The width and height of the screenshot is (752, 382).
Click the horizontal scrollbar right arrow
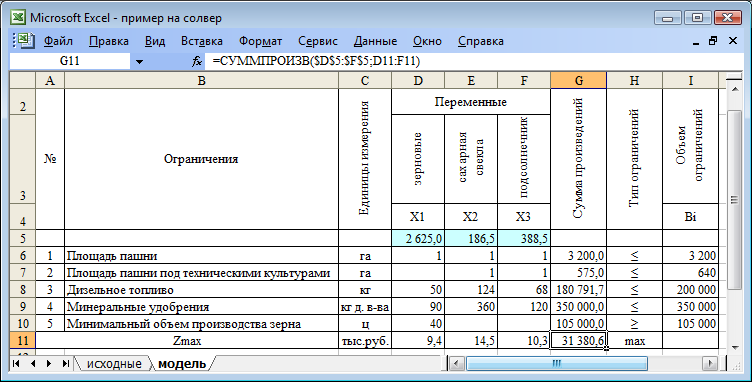pyautogui.click(x=710, y=364)
